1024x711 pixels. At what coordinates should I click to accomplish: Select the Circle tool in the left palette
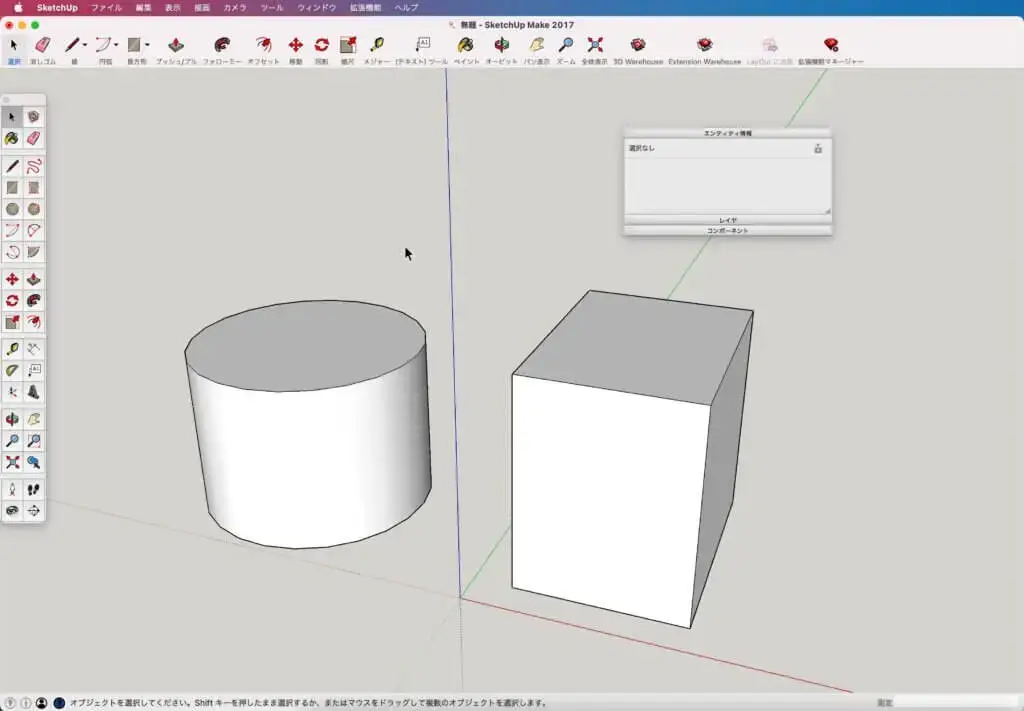12,209
